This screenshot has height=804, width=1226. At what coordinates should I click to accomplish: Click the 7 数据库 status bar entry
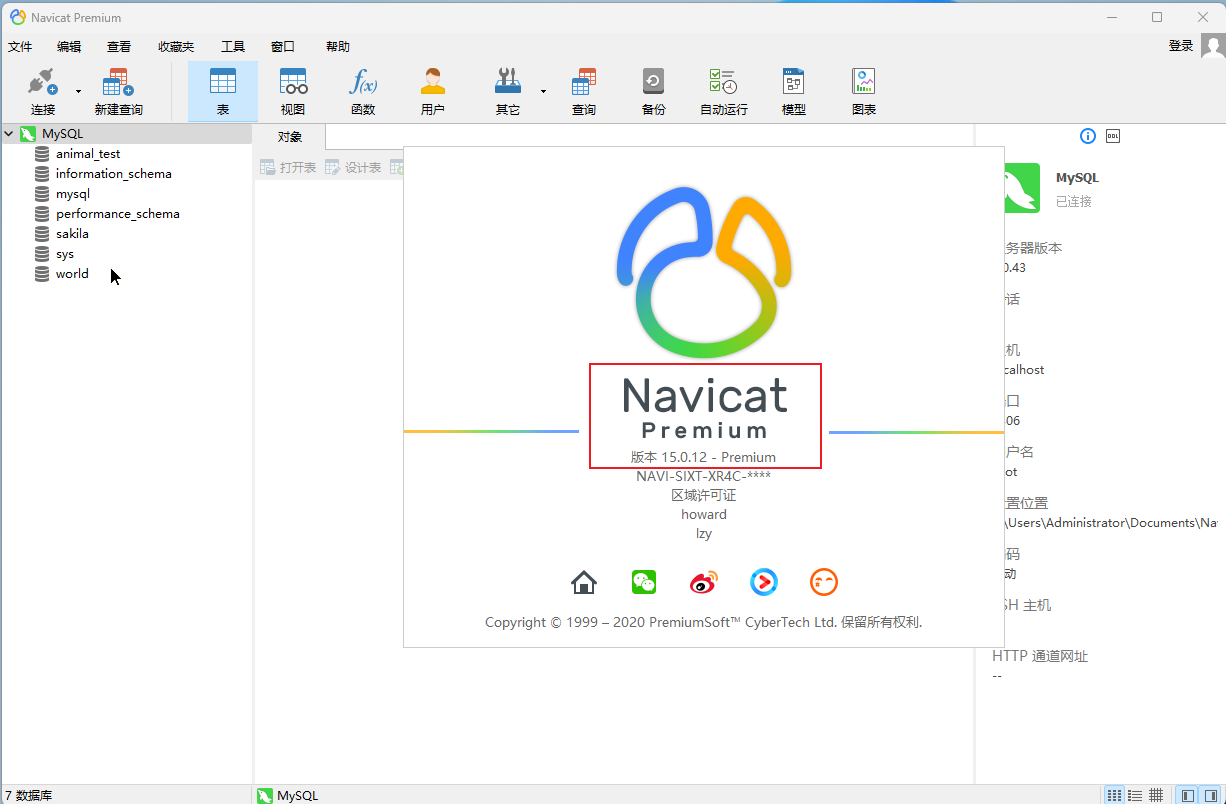[28, 796]
